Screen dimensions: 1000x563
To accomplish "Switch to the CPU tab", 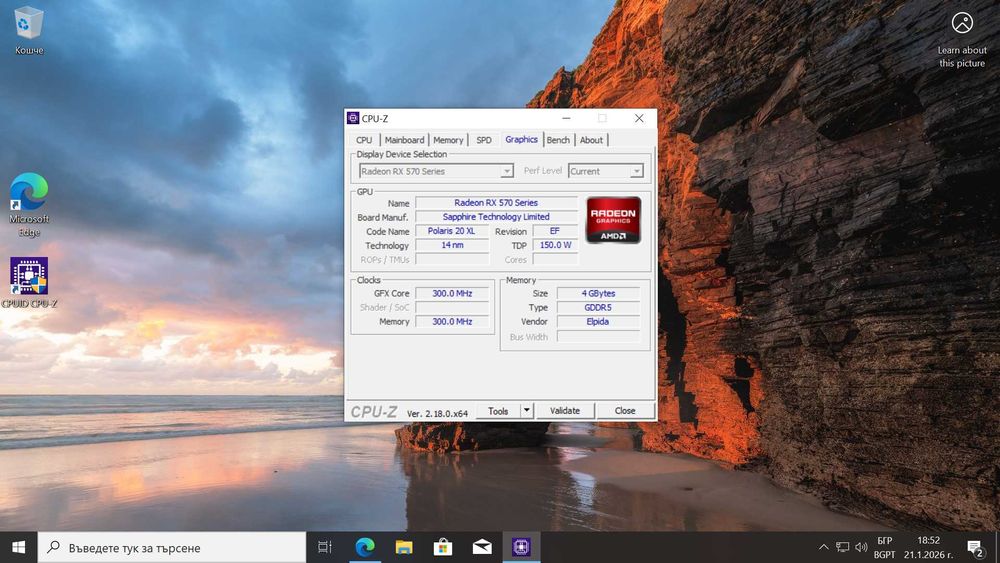I will (x=364, y=140).
